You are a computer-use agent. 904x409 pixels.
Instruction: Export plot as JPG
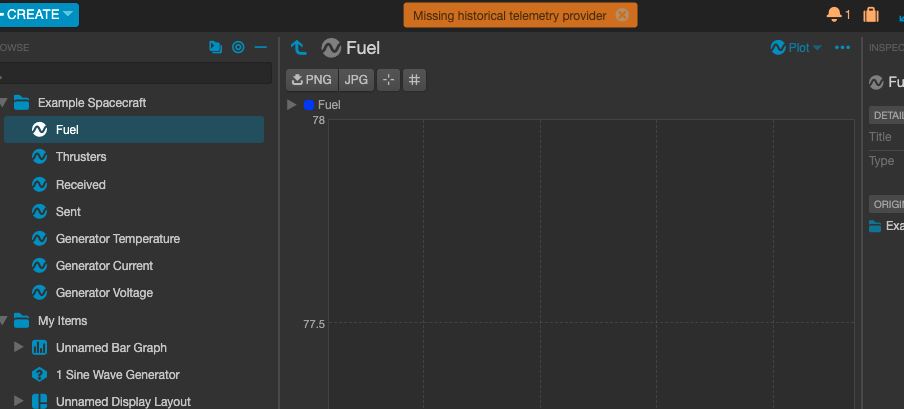click(x=356, y=80)
